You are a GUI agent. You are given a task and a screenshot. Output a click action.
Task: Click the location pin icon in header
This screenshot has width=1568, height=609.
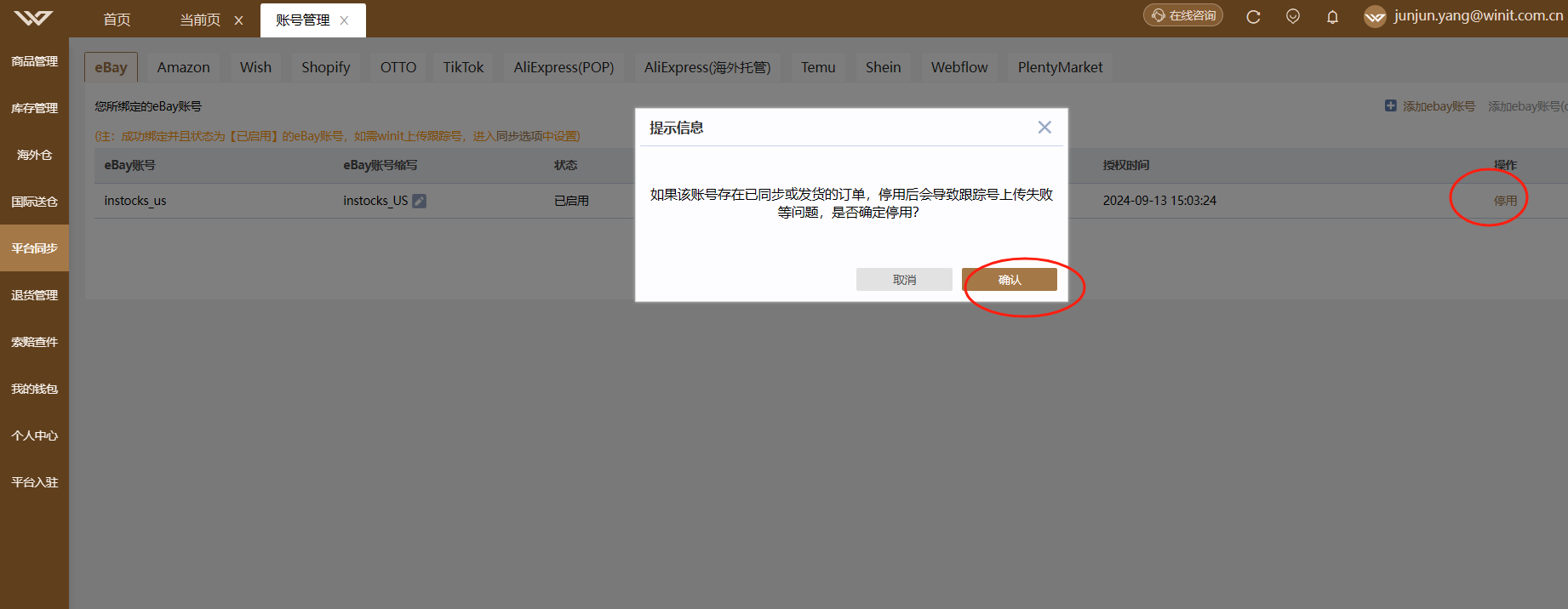point(1293,16)
